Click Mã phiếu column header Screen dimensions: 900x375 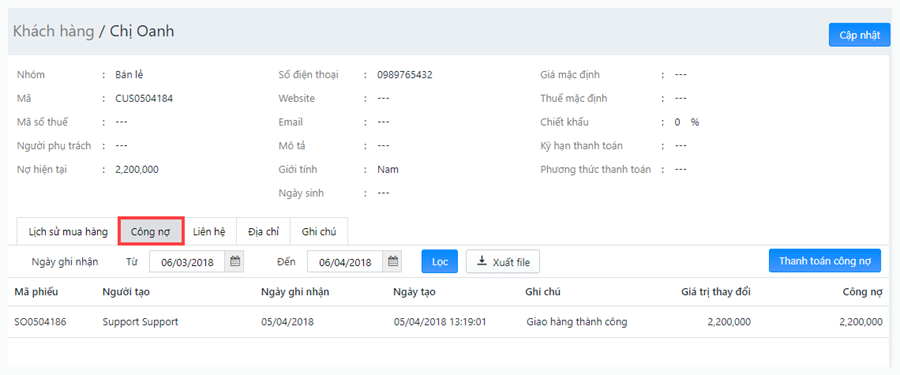click(36, 292)
